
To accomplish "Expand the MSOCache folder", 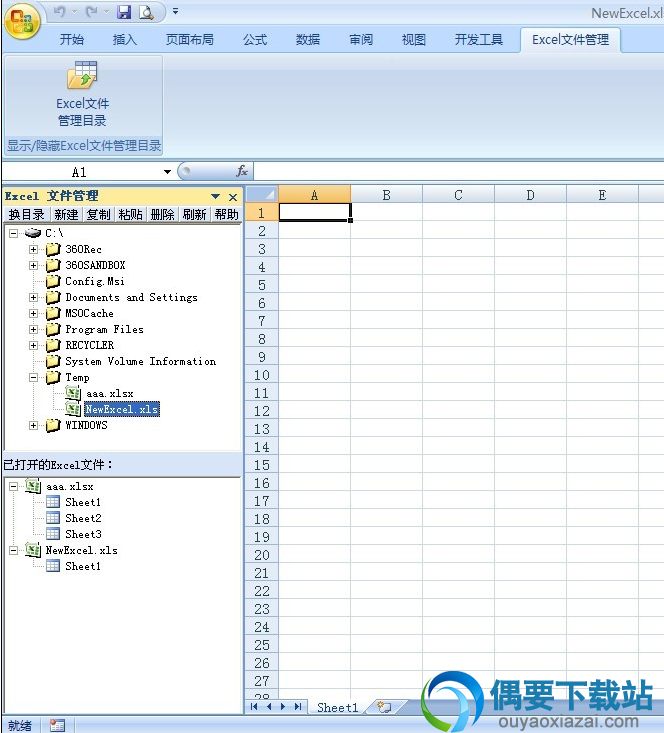I will pos(33,313).
